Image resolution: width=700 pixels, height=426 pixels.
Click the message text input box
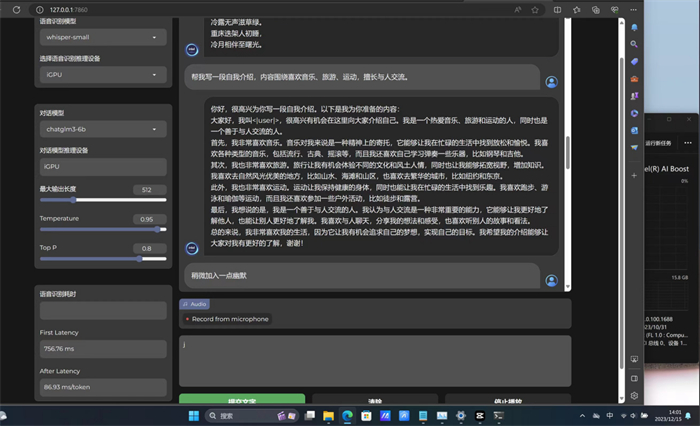tap(374, 360)
